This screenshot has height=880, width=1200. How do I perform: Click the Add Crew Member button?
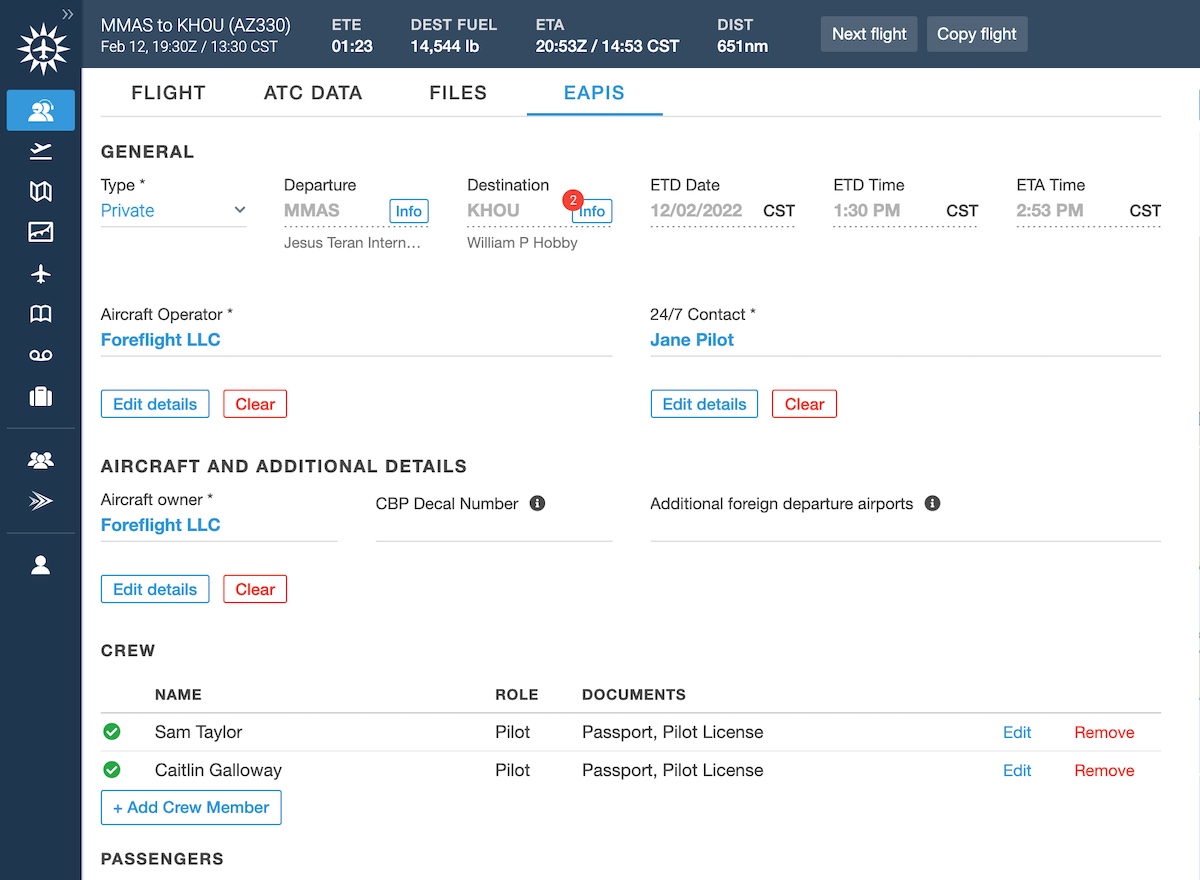click(x=191, y=808)
